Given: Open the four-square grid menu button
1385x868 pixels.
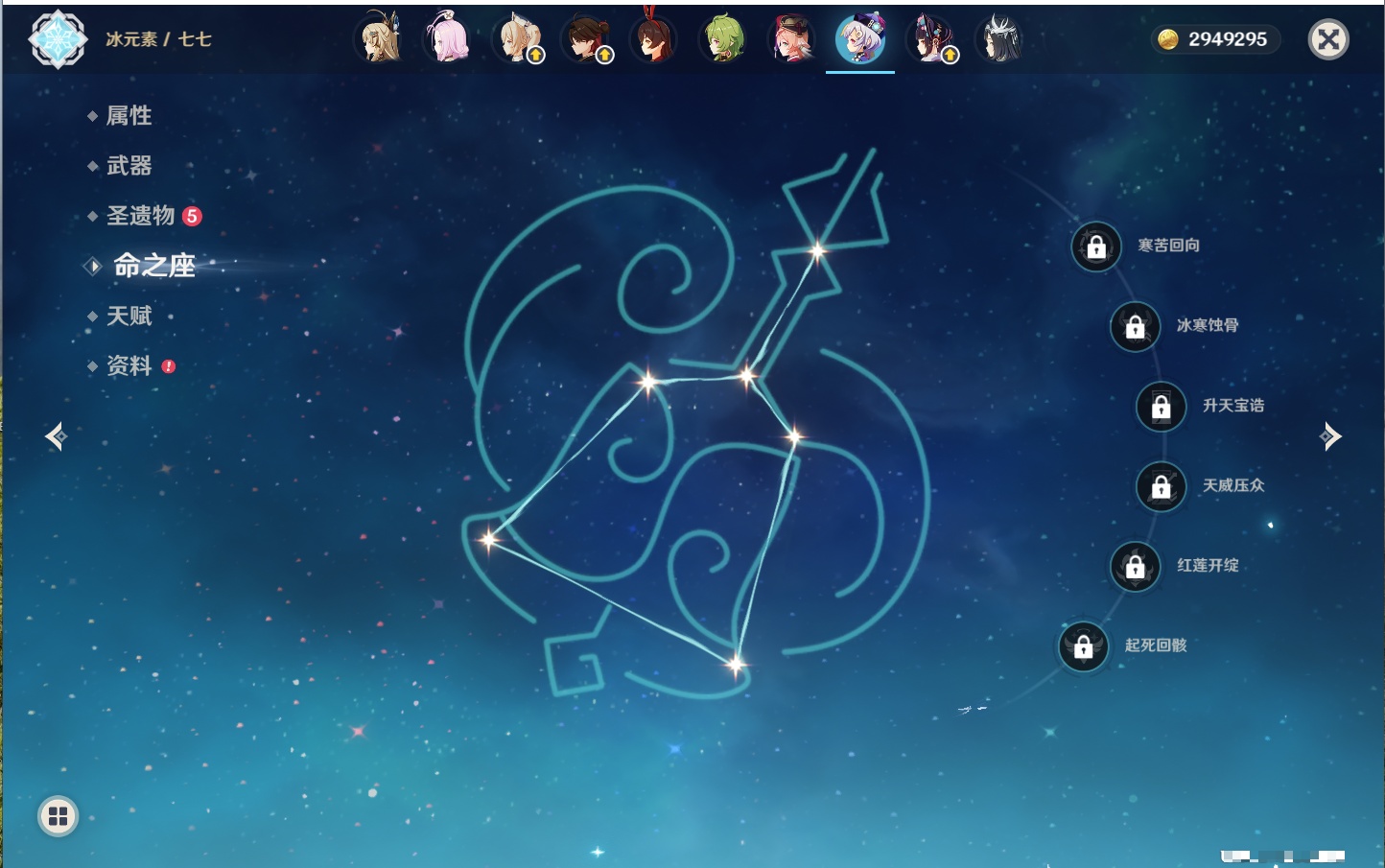Looking at the screenshot, I should (58, 816).
